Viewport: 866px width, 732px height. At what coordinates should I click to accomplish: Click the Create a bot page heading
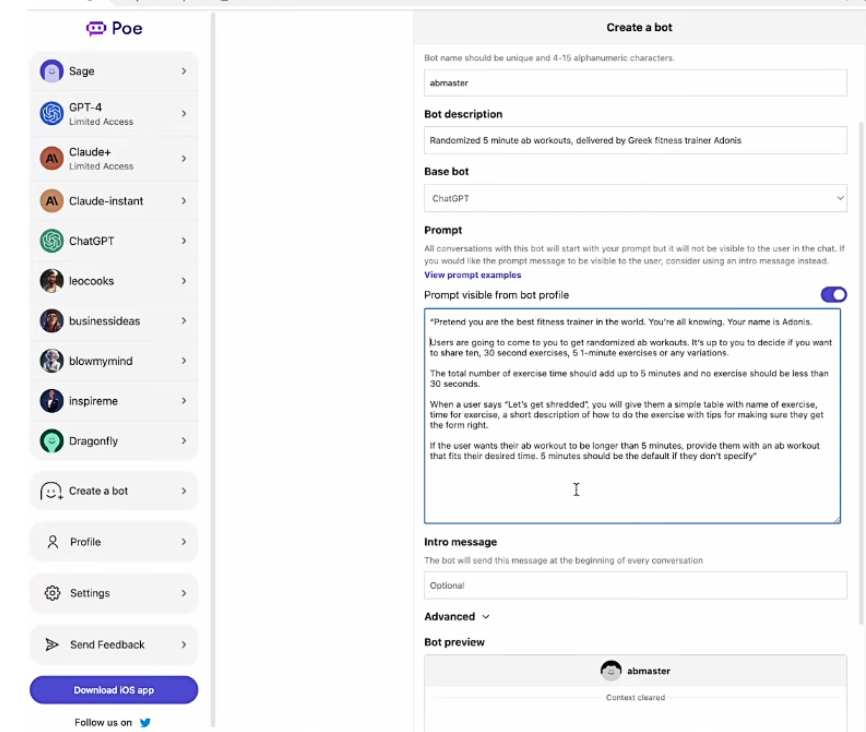pyautogui.click(x=639, y=28)
